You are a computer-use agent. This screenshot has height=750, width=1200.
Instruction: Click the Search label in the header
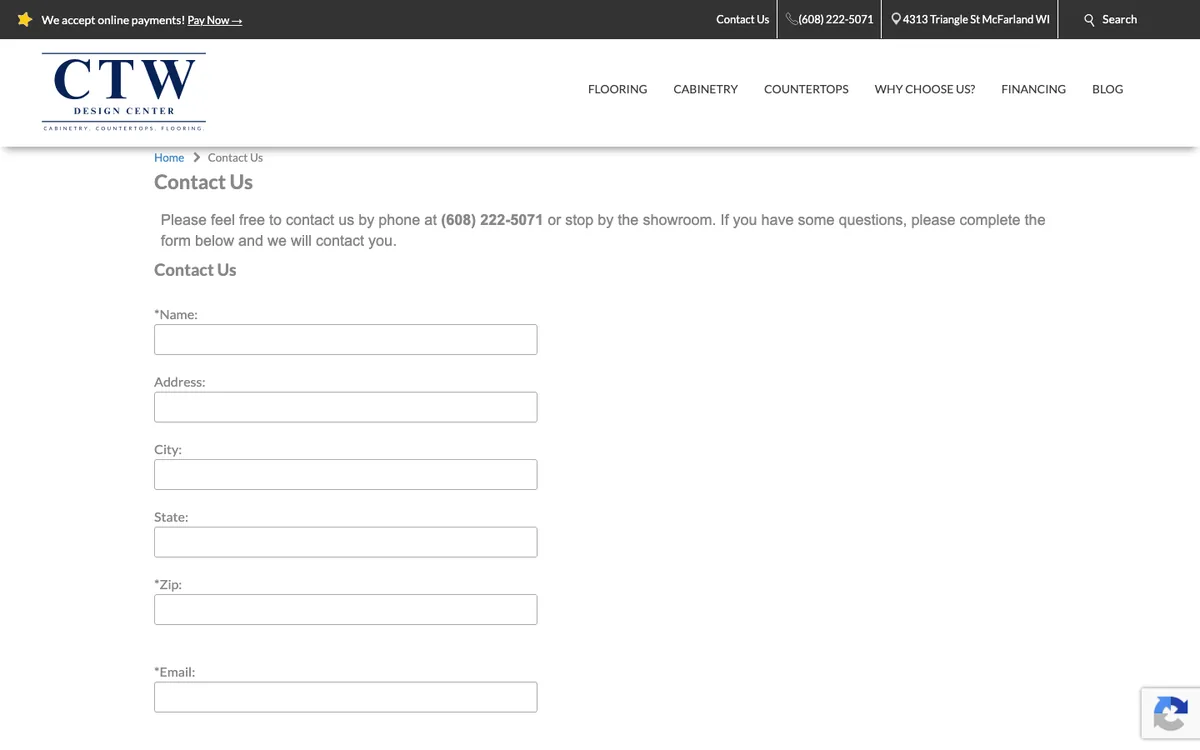[1119, 19]
